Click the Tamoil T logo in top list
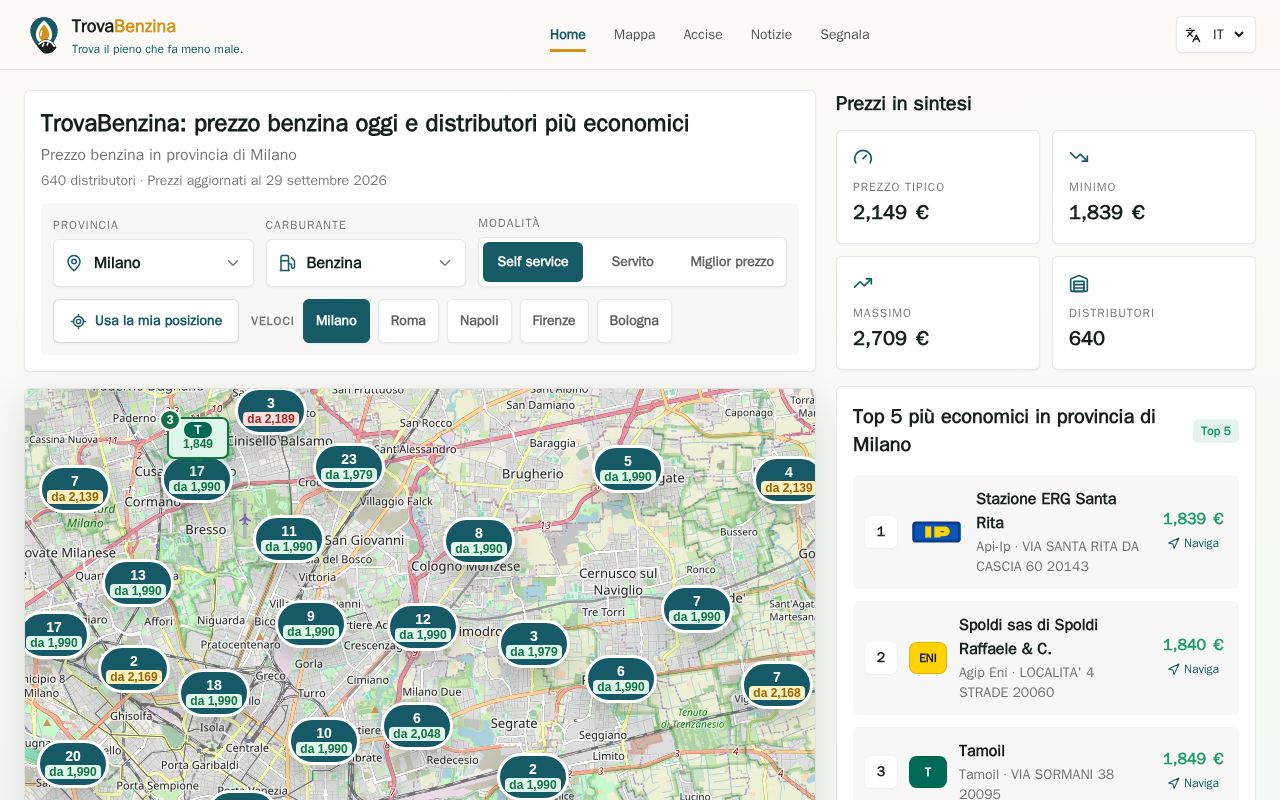The image size is (1280, 800). [928, 772]
